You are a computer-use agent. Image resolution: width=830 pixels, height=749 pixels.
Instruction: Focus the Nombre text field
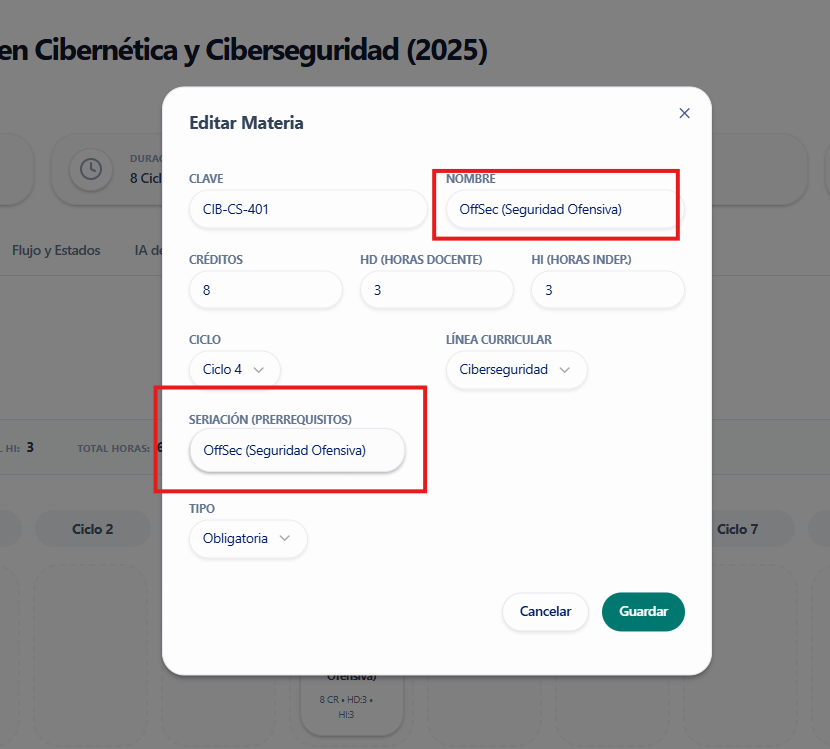coord(562,209)
